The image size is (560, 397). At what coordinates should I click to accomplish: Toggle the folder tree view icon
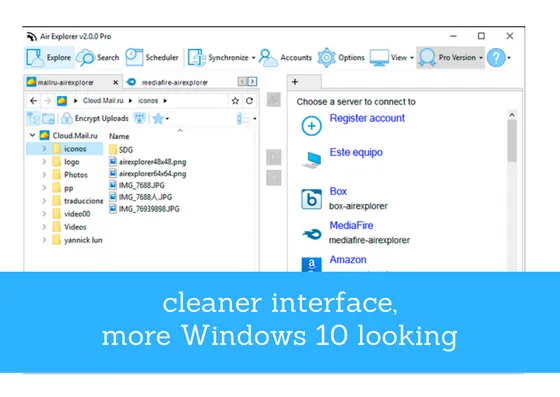33,118
